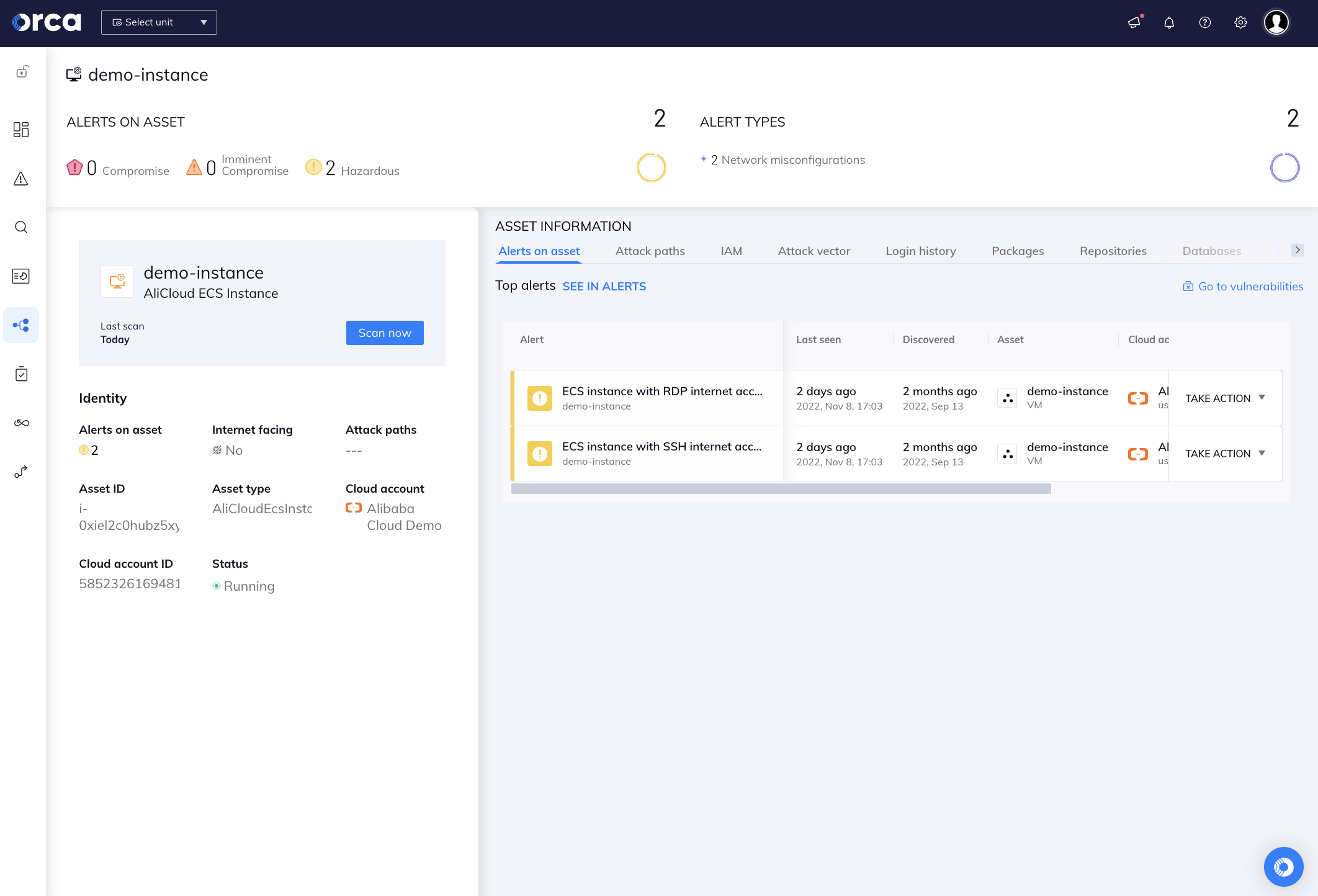
Task: Open the notifications bell
Action: (x=1169, y=22)
